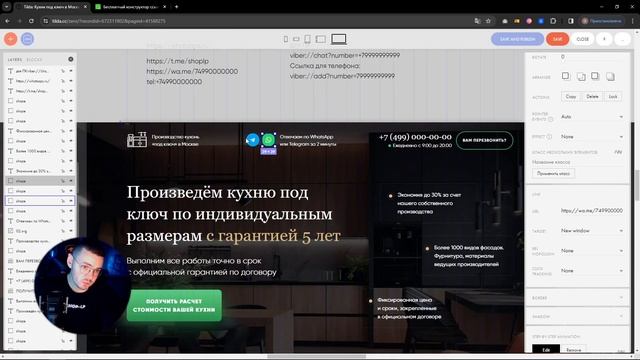
Task: Open browser side panel icon
Action: [571, 21]
